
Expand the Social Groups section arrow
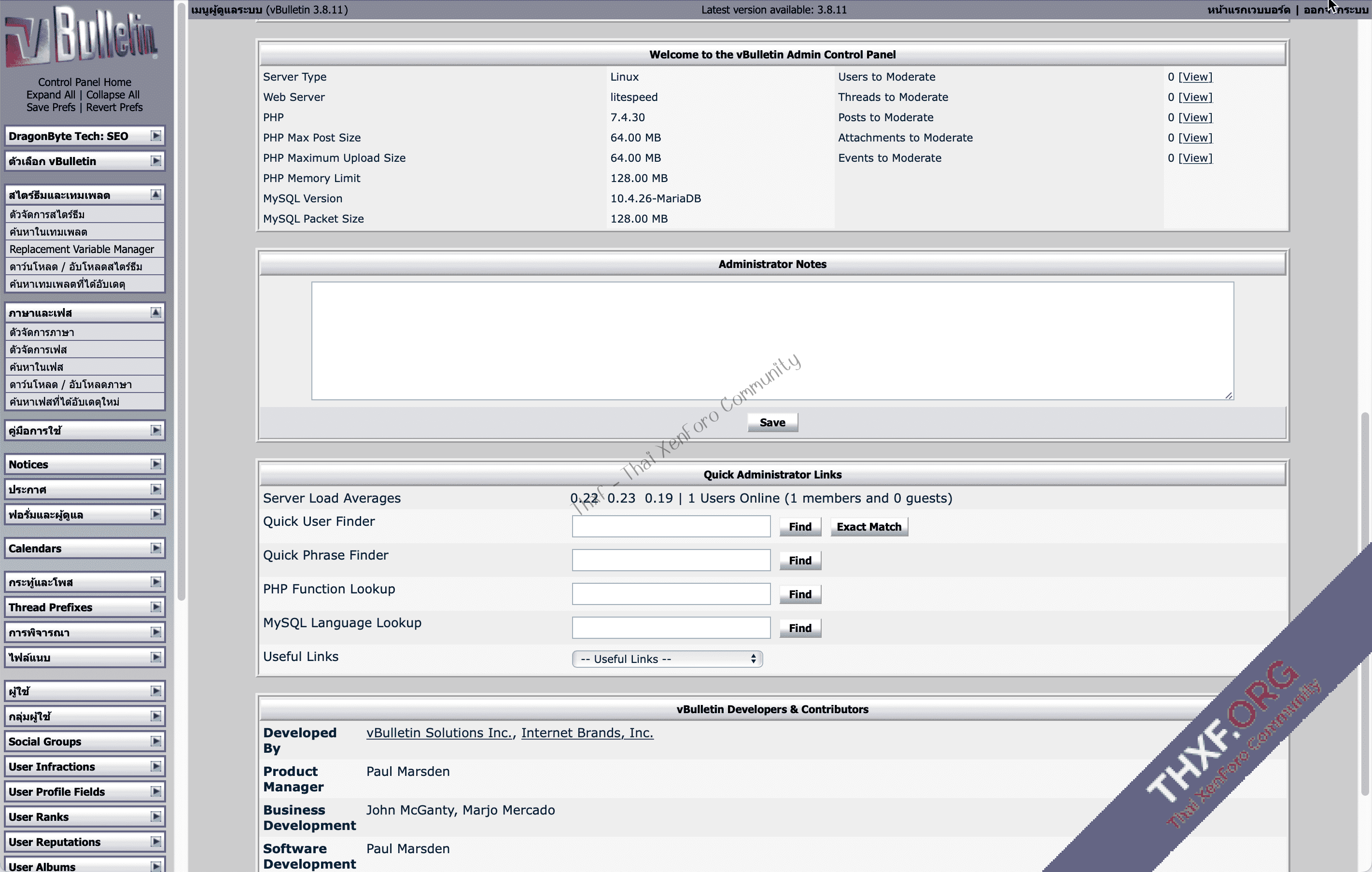tap(155, 741)
